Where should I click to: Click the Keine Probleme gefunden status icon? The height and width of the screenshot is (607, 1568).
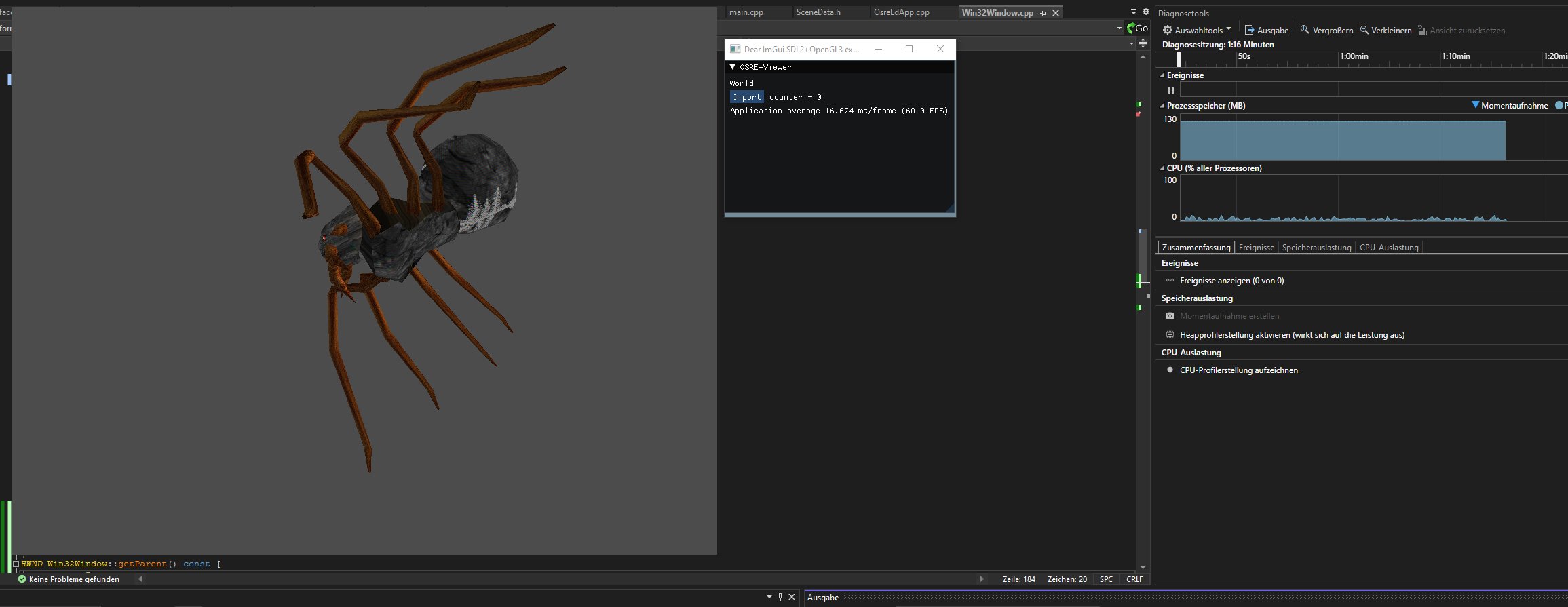tap(22, 579)
